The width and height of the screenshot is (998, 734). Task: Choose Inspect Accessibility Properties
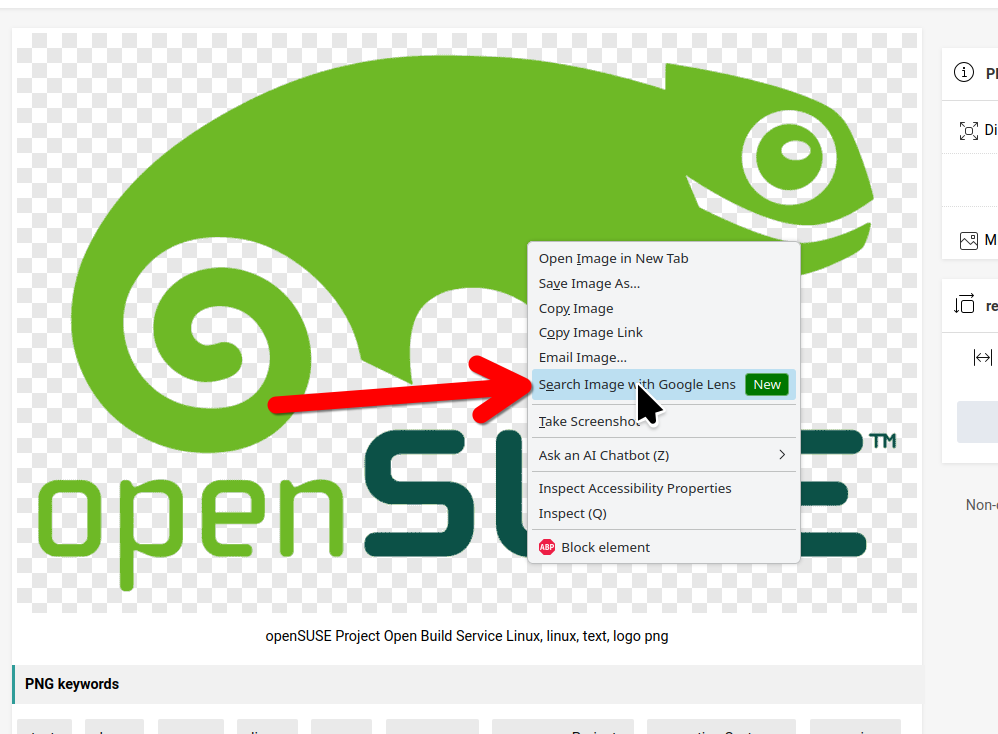664,488
